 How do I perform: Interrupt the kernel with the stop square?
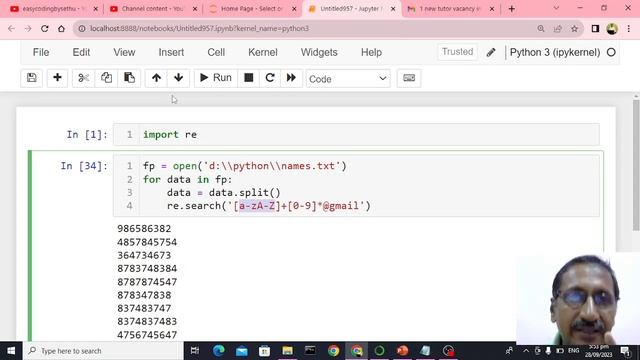(x=249, y=78)
